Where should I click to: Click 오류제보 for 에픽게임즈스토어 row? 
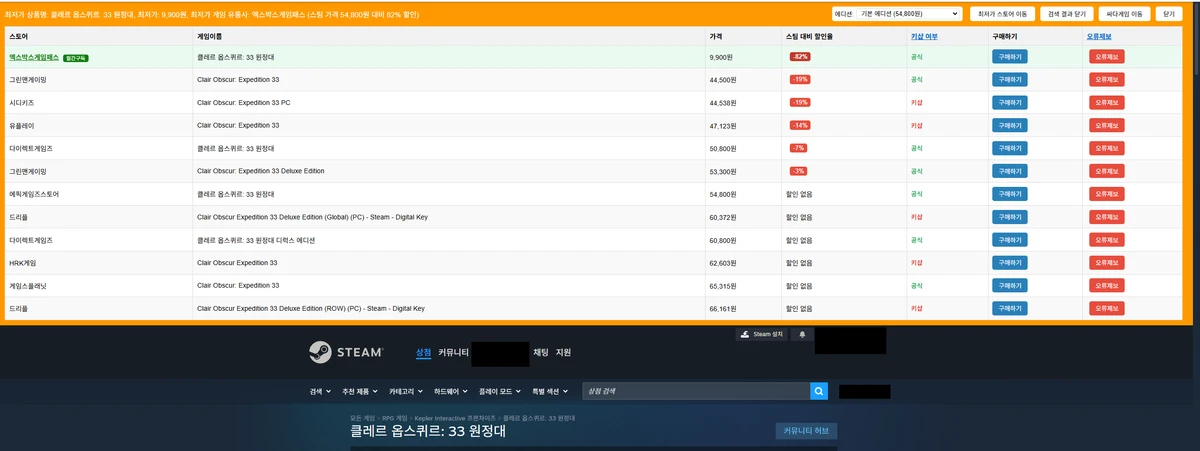click(x=1107, y=194)
